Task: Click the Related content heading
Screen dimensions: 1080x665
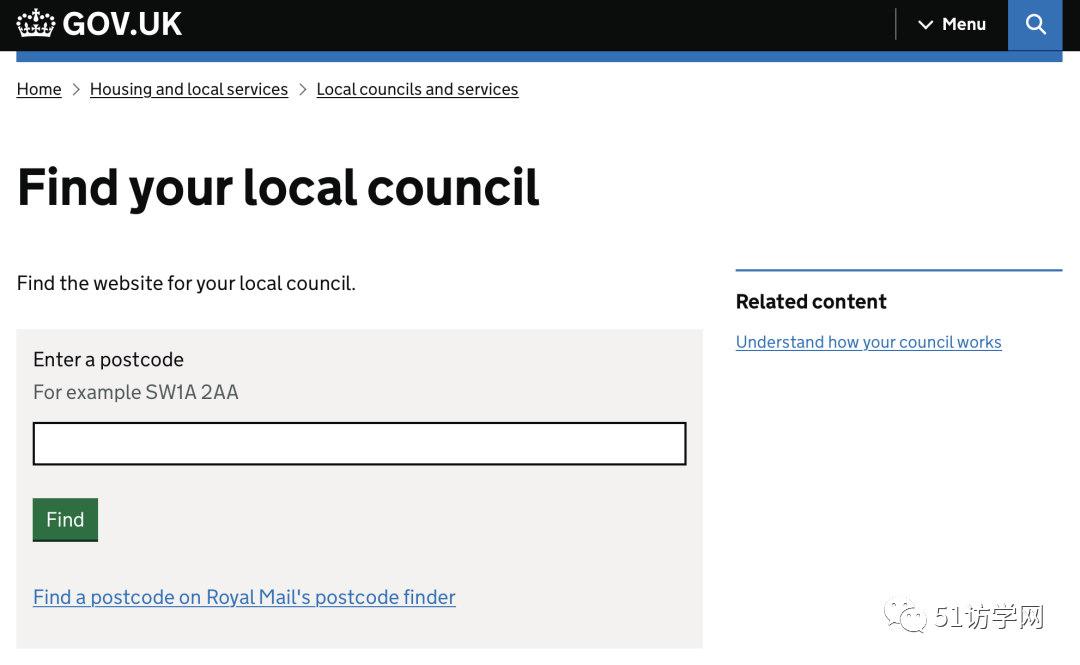Action: tap(811, 302)
